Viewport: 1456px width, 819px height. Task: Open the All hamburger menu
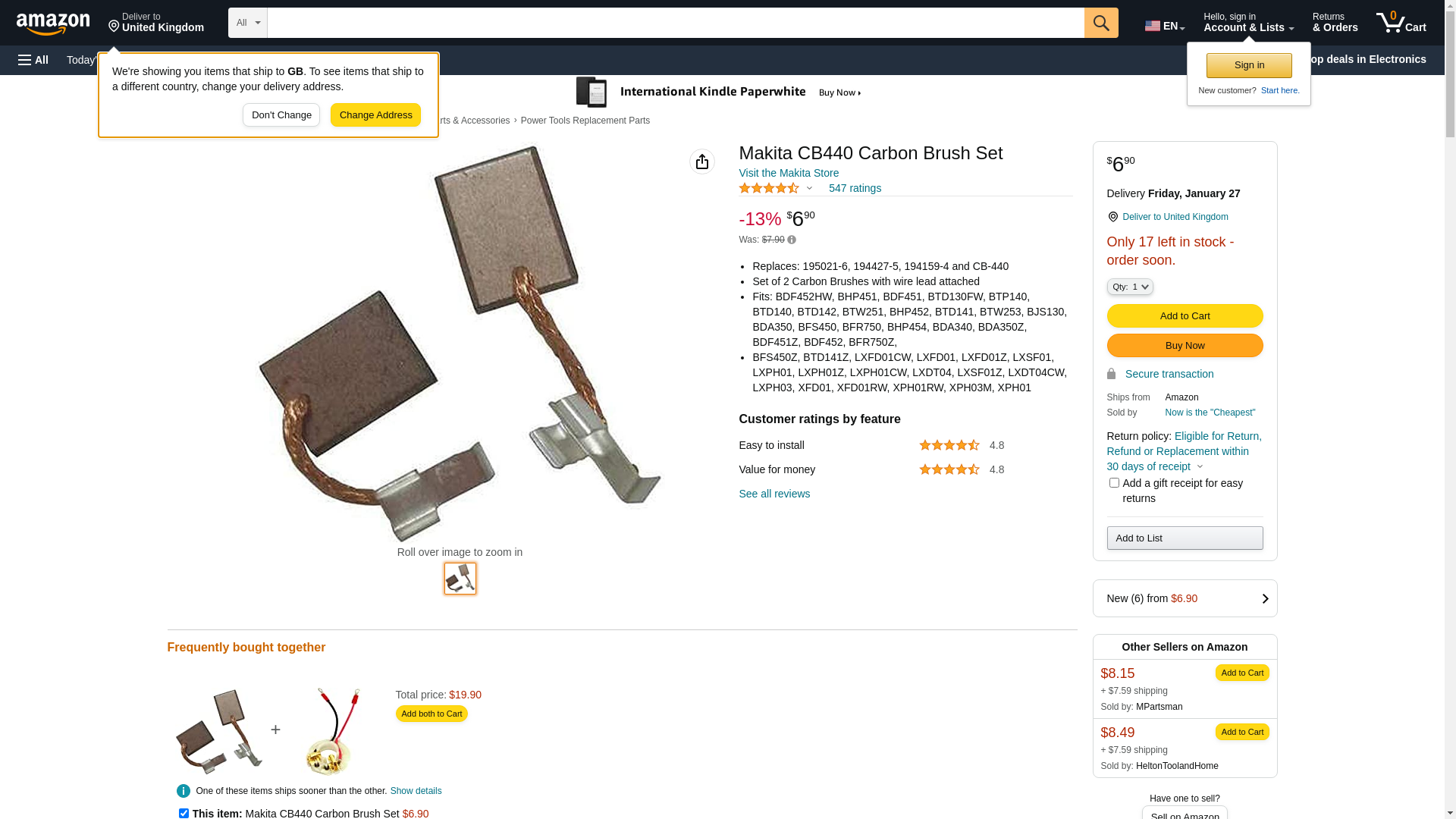[x=33, y=60]
